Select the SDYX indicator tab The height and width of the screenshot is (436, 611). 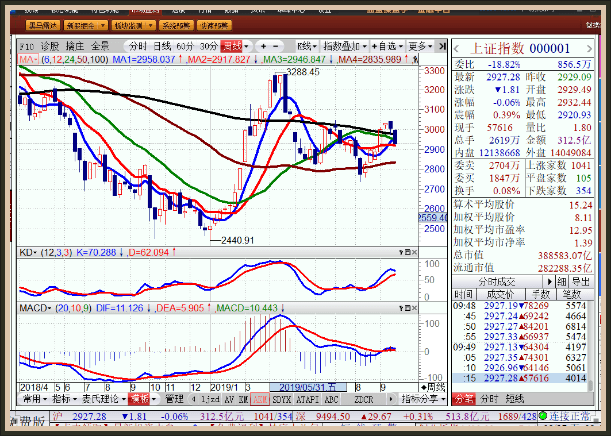click(x=282, y=399)
